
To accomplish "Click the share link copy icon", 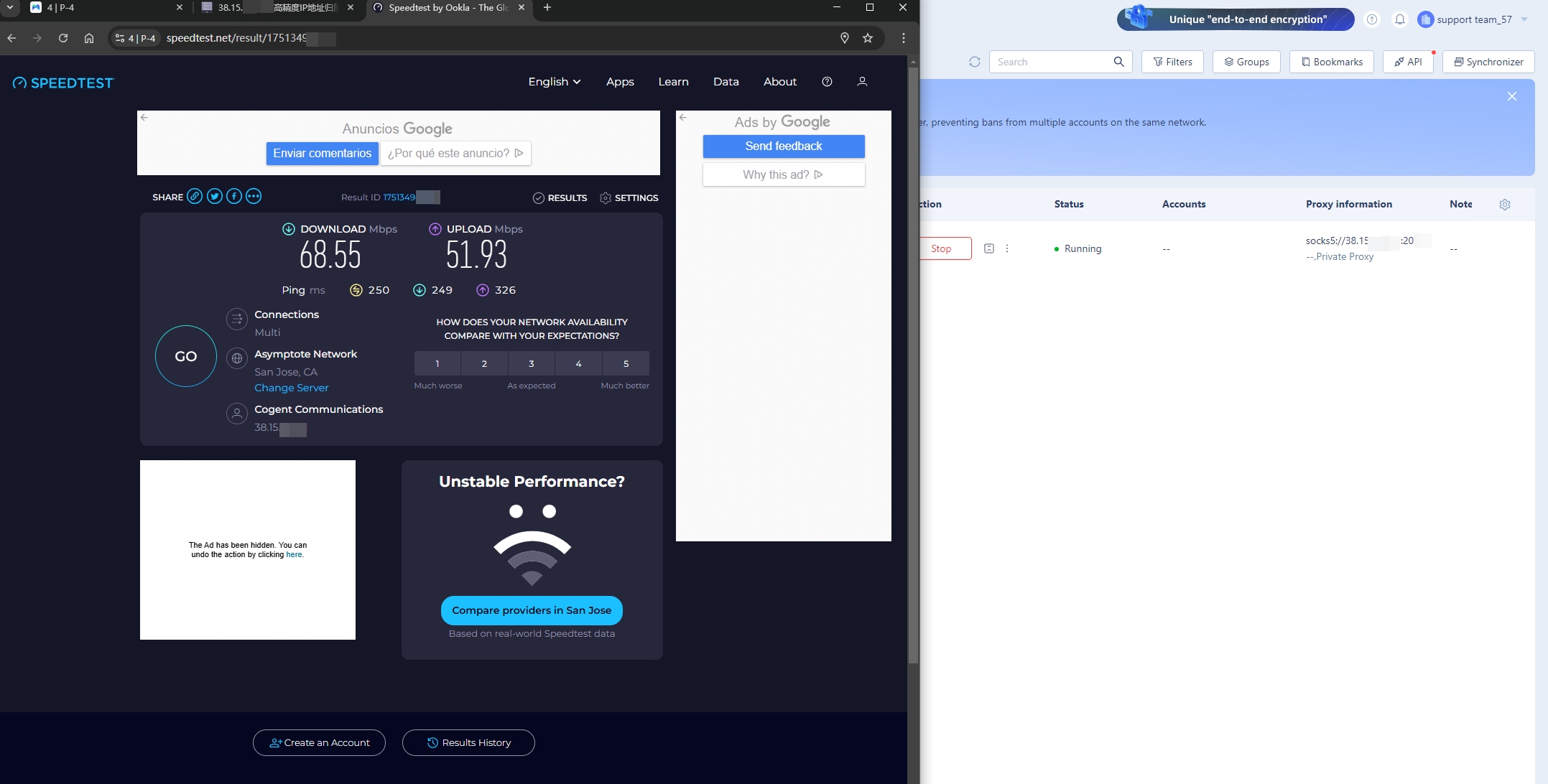I will click(195, 197).
